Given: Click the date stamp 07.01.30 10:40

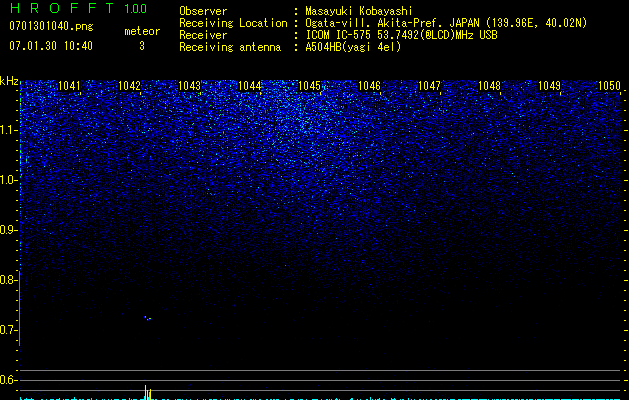Looking at the screenshot, I should [51, 46].
